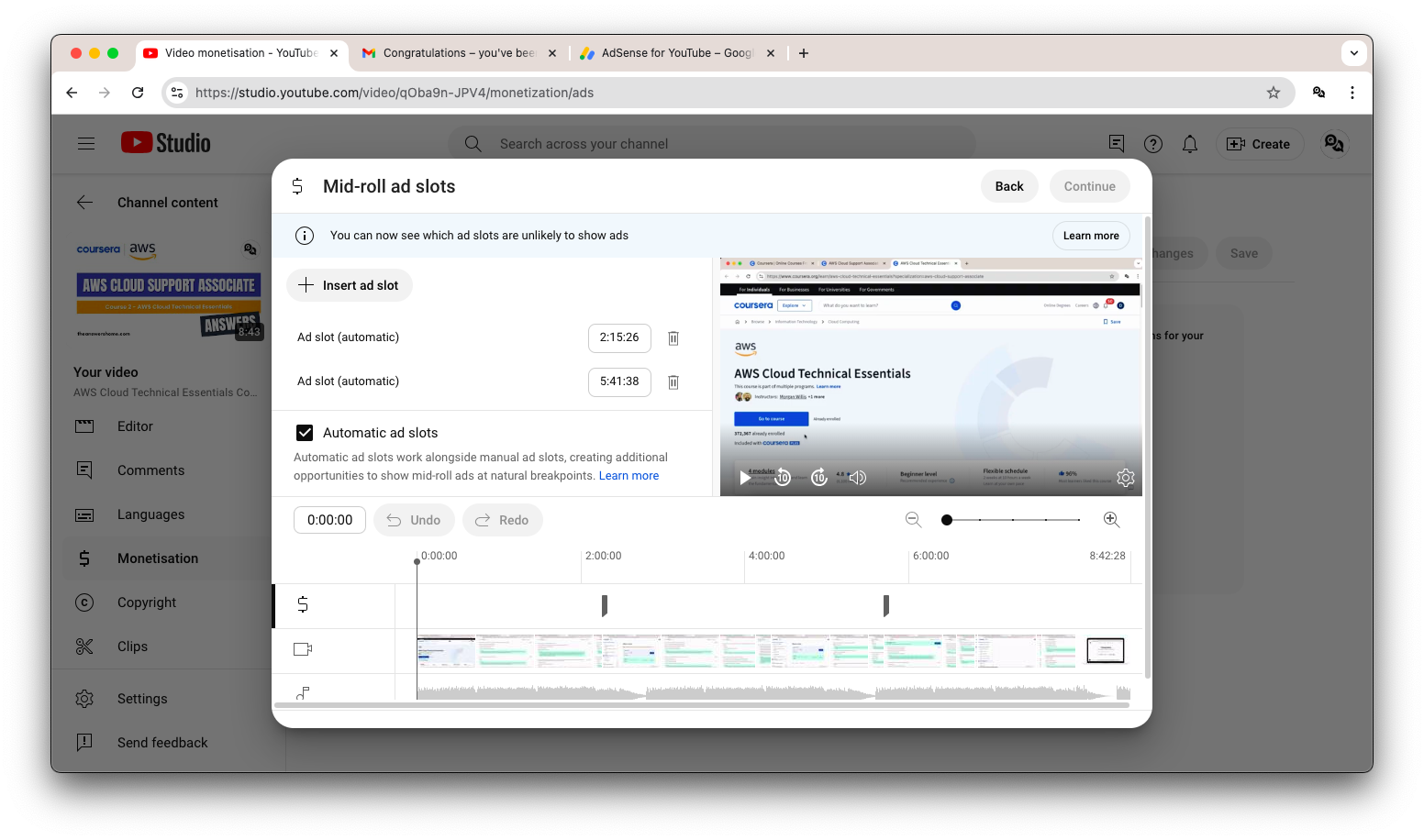Click the end-screen thumbnail on video track
This screenshot has width=1424, height=840.
coord(1106,650)
